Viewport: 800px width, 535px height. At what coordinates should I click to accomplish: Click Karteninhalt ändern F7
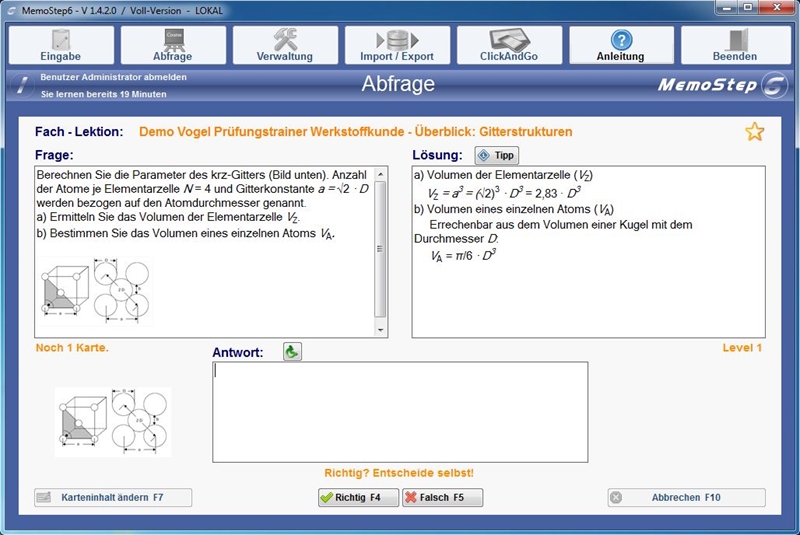tap(113, 497)
